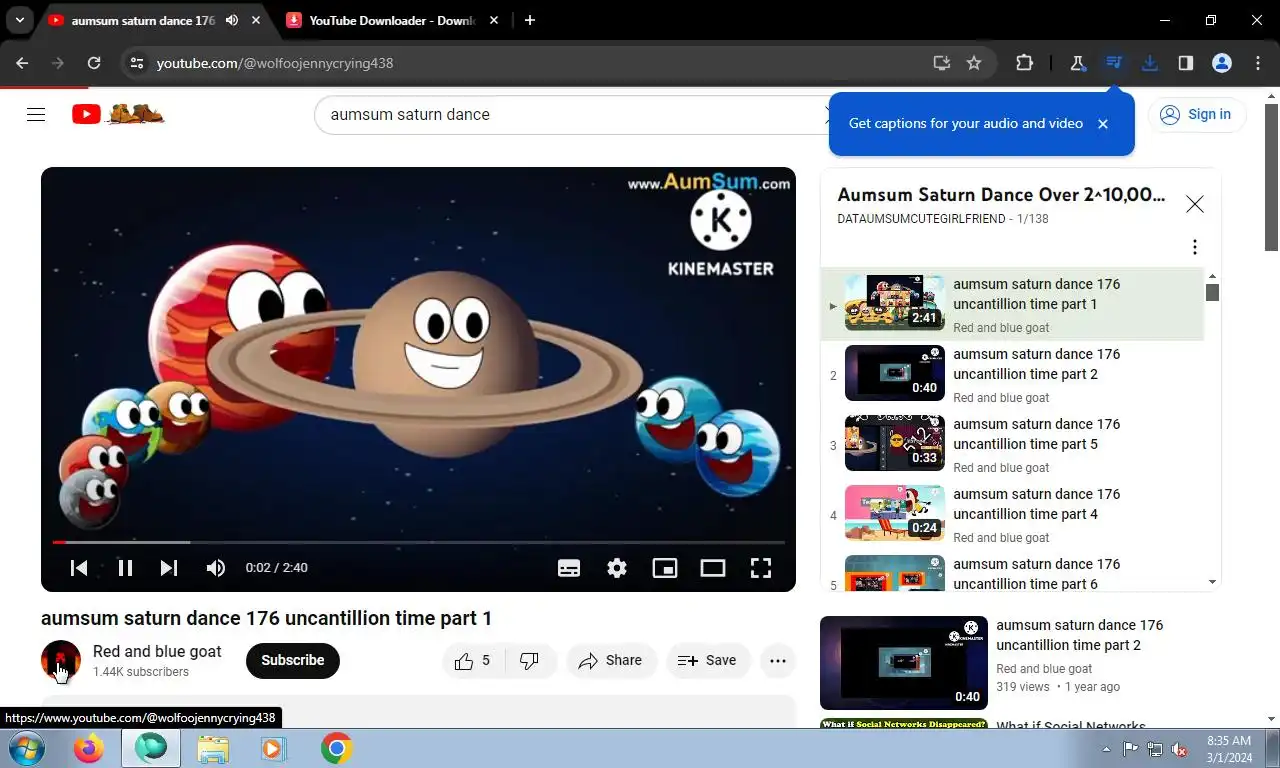Bookmark this page with the star

[x=974, y=63]
